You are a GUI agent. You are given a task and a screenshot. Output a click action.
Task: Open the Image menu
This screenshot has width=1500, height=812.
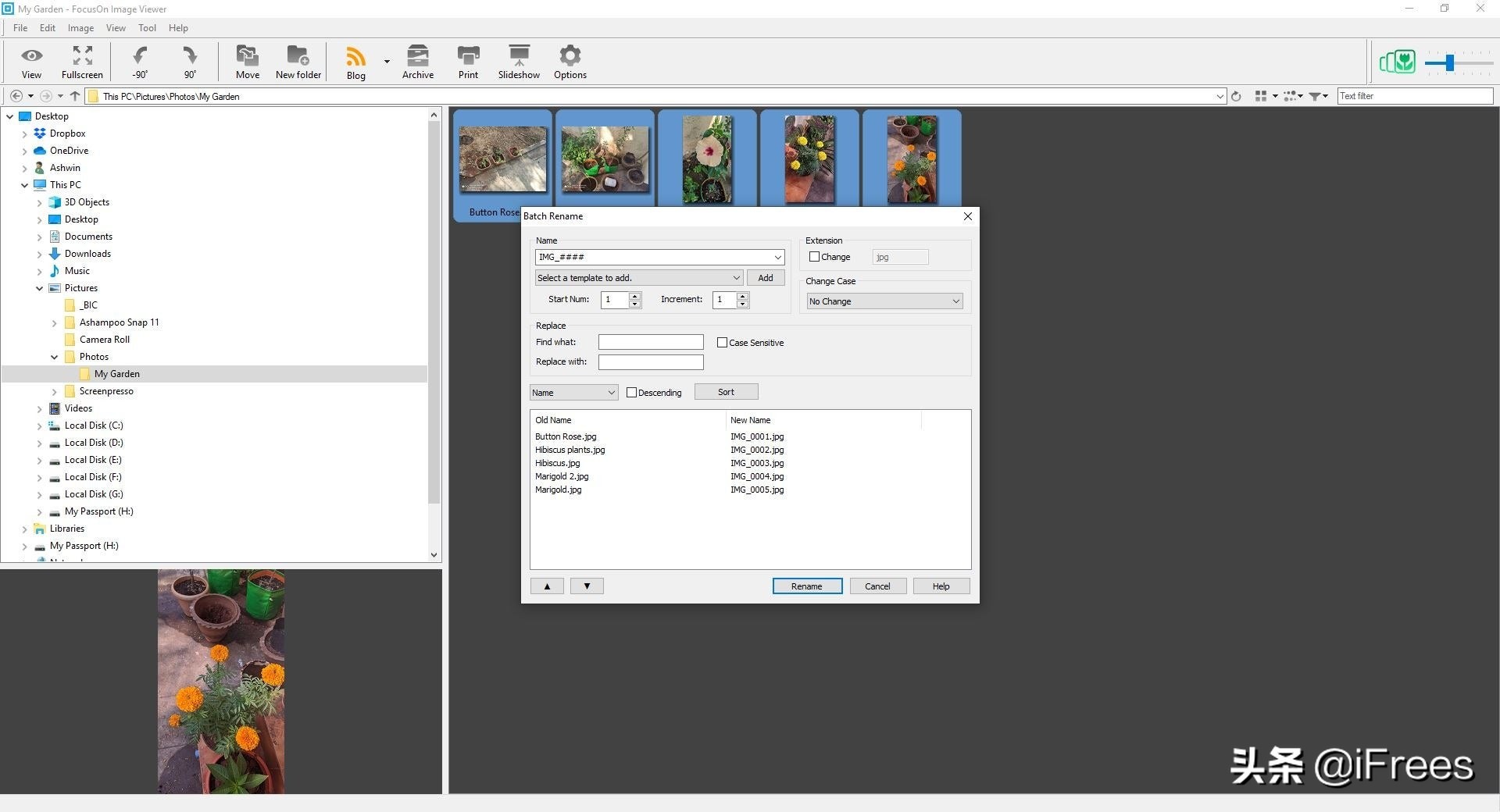(x=80, y=28)
